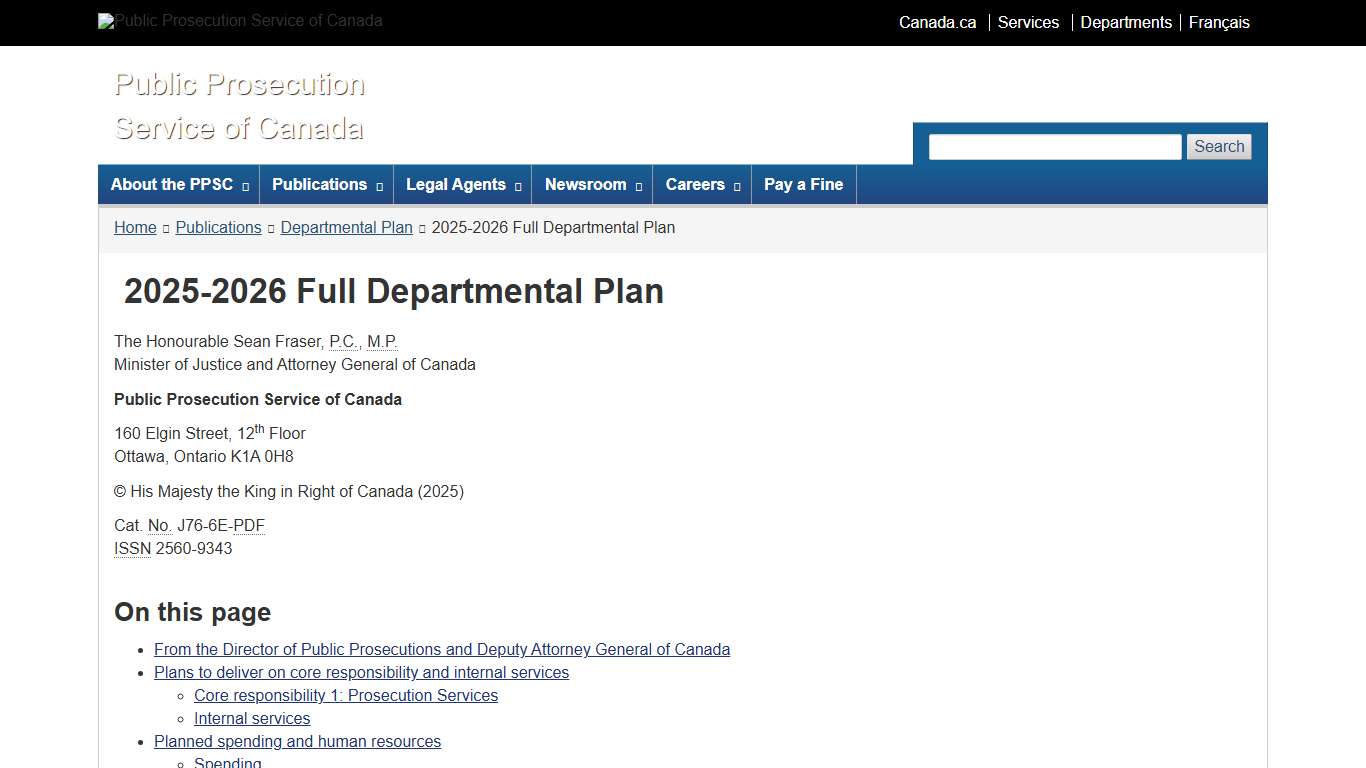Open the Director of Public Prosecutions message link
Image resolution: width=1366 pixels, height=768 pixels.
coord(442,649)
